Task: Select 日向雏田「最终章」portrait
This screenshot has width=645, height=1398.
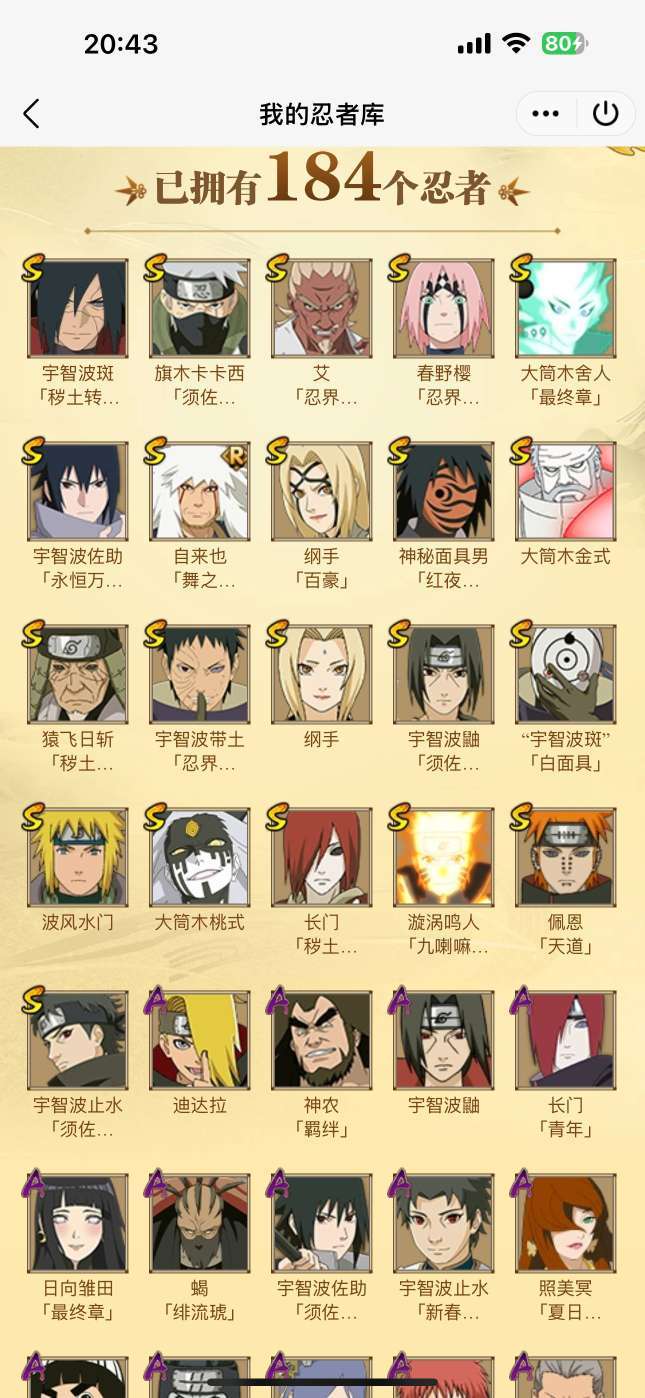Action: tap(78, 1223)
